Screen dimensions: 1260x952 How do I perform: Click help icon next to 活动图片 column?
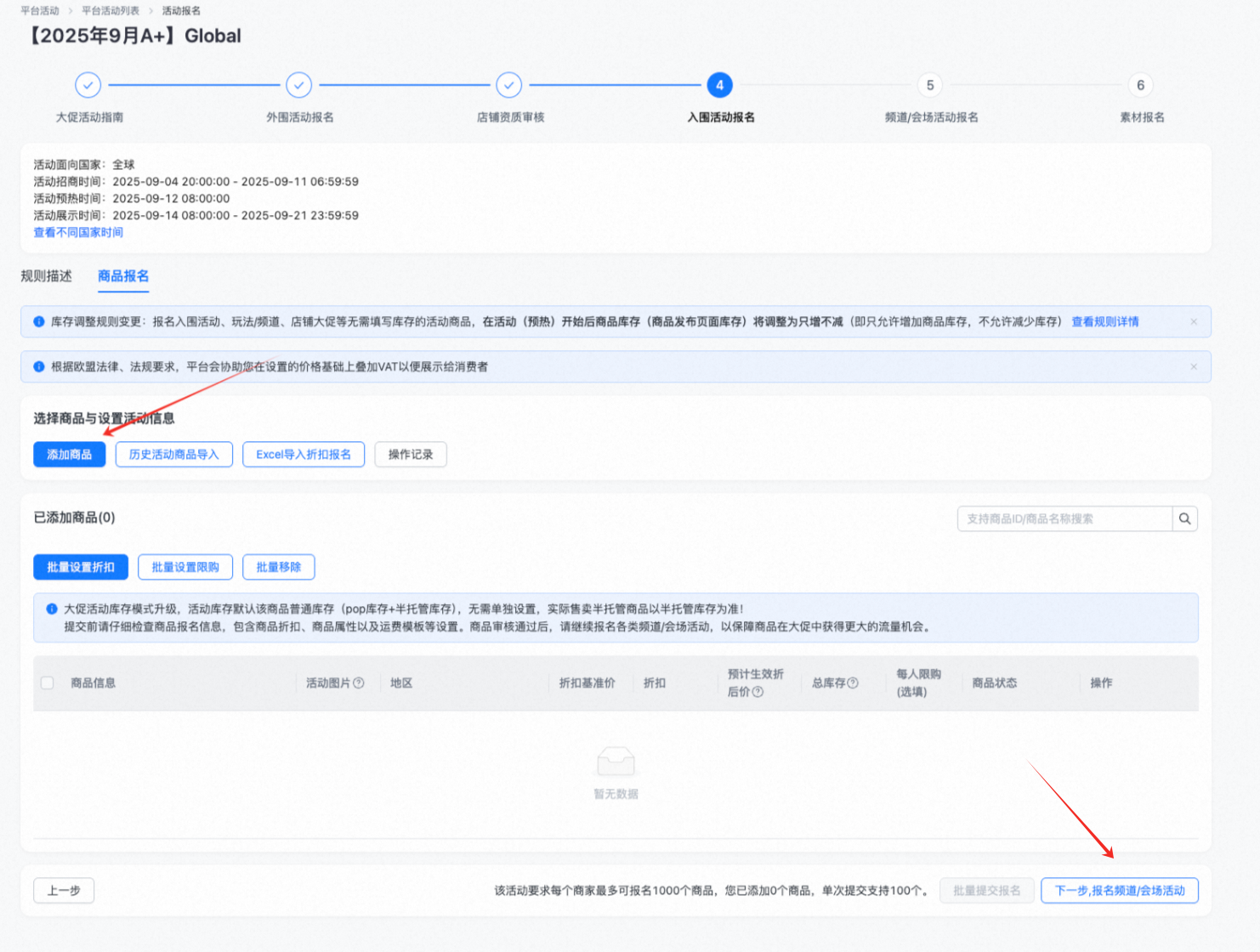359,683
